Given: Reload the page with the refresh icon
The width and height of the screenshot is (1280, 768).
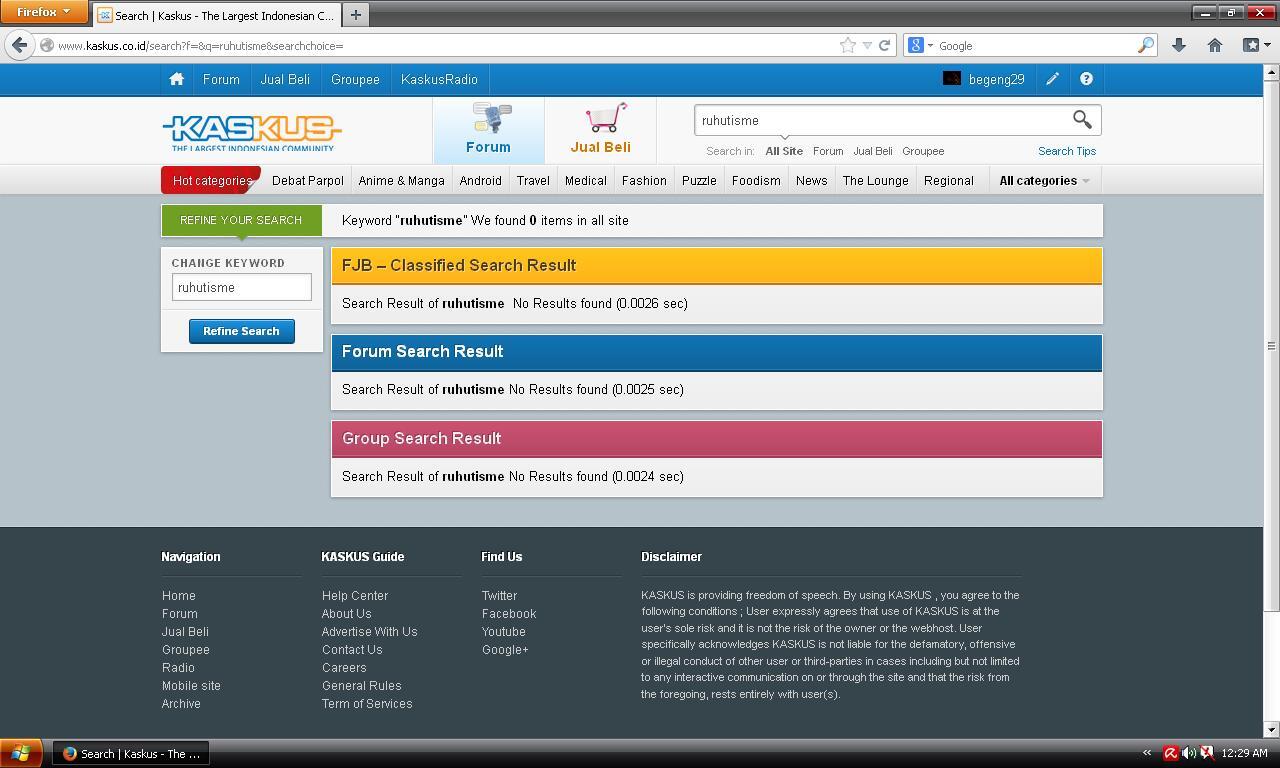Looking at the screenshot, I should [884, 45].
